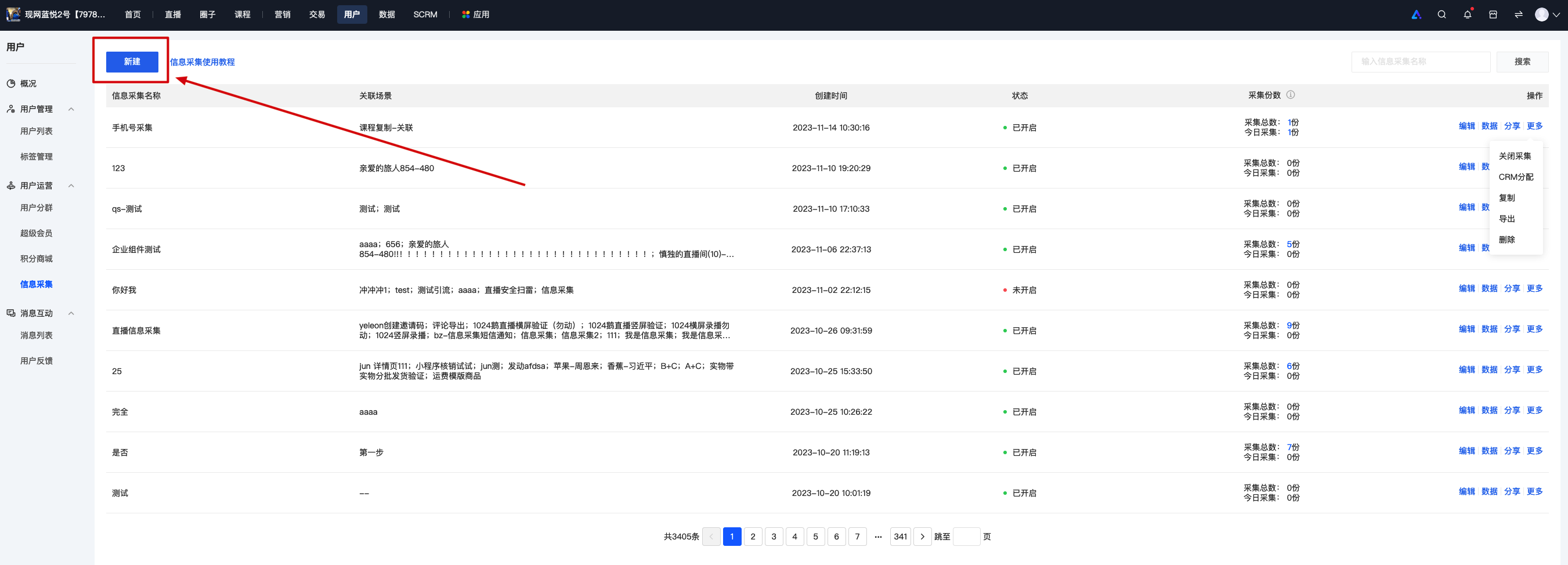Open the 圈子 top navigation tab
This screenshot has height=565, width=1568.
(208, 15)
